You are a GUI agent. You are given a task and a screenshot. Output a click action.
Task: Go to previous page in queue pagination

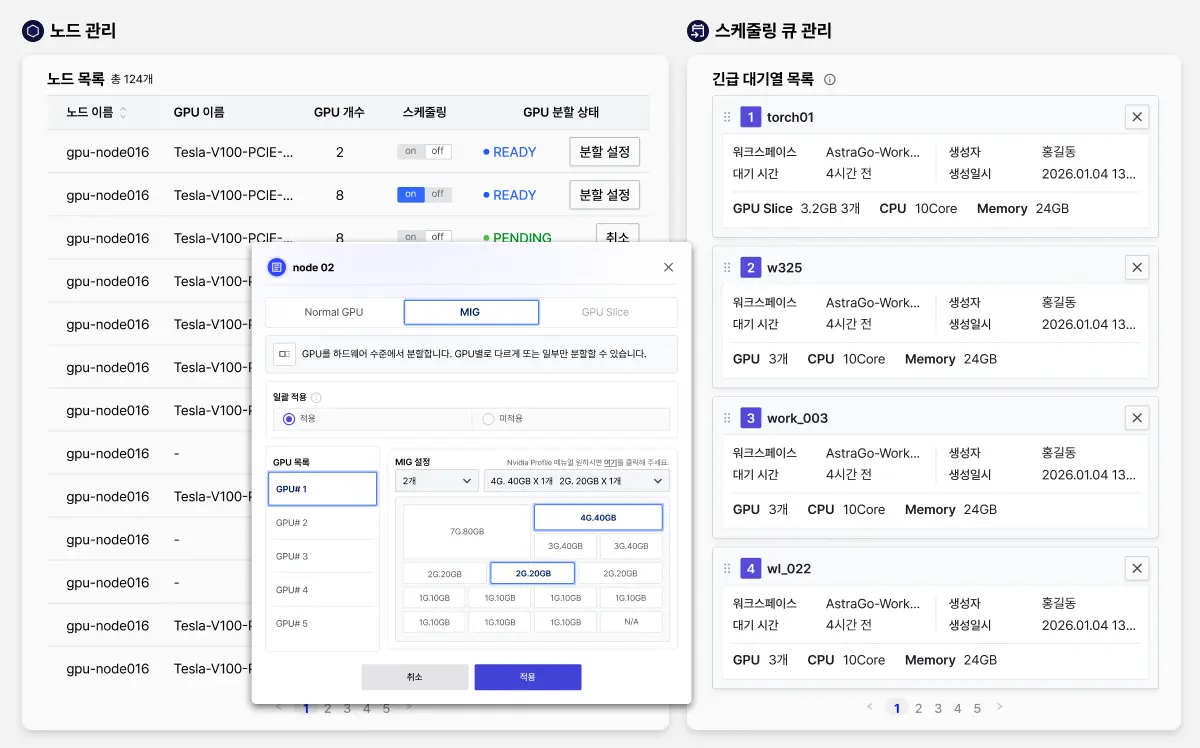coord(869,707)
